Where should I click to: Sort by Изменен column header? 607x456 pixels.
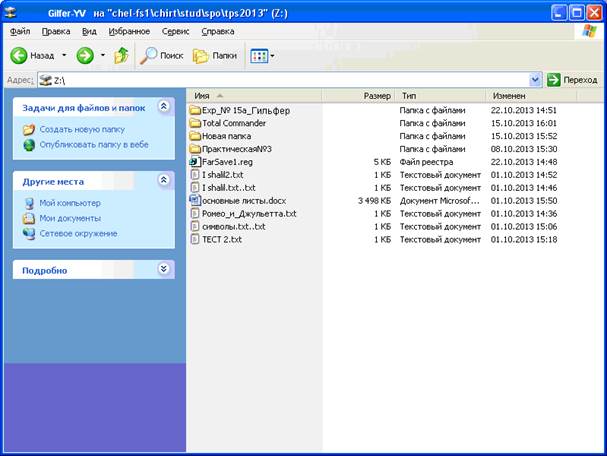[x=531, y=96]
